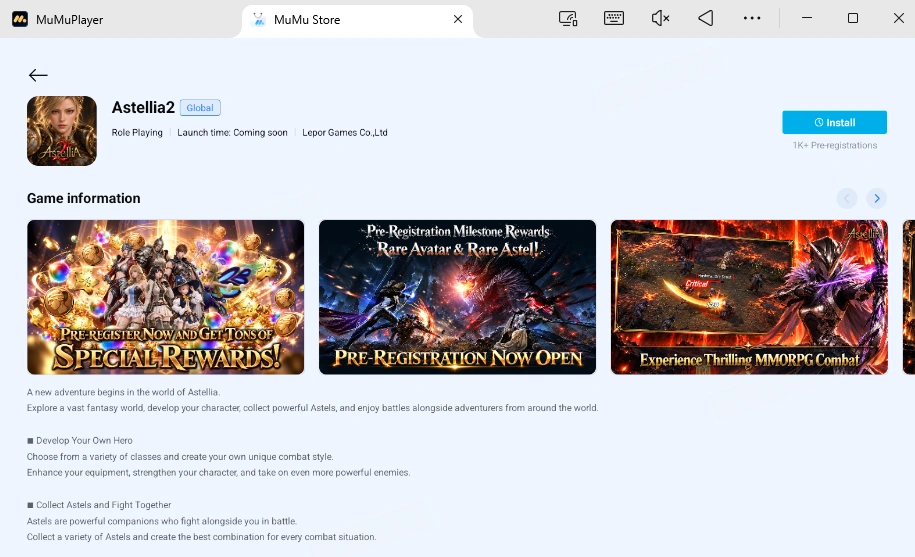Open the Thrilling MMORPG Combat screenshot

[749, 297]
